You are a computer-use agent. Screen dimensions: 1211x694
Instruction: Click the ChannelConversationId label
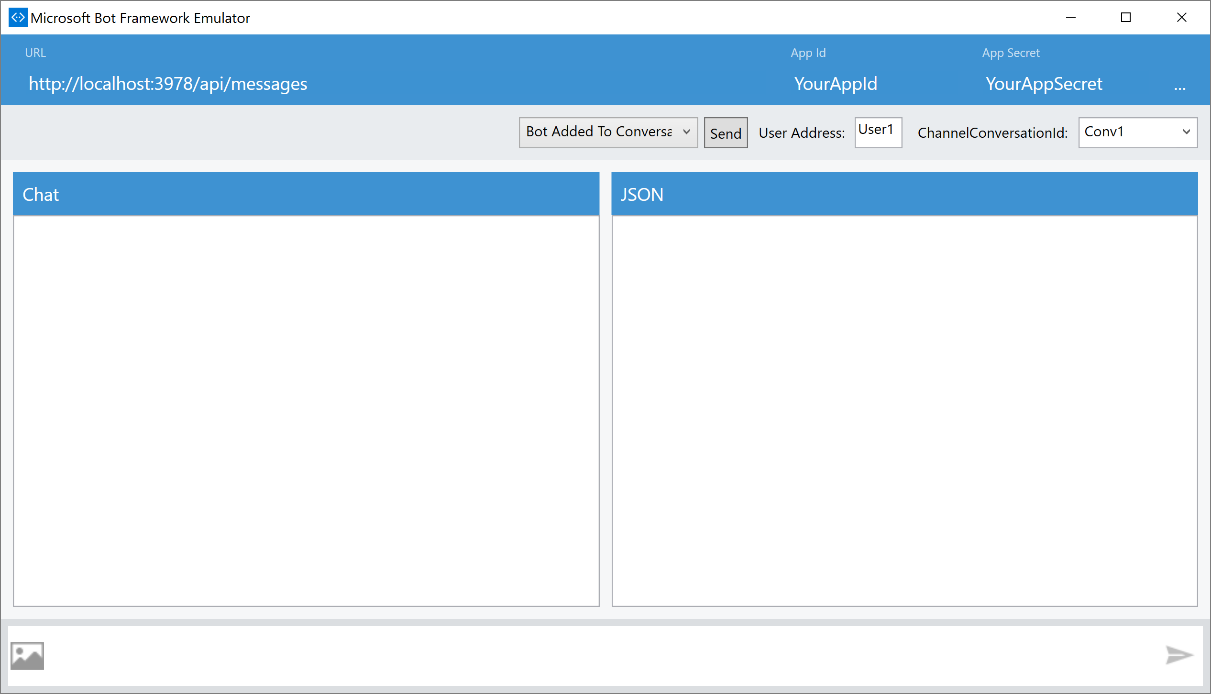[x=992, y=133]
